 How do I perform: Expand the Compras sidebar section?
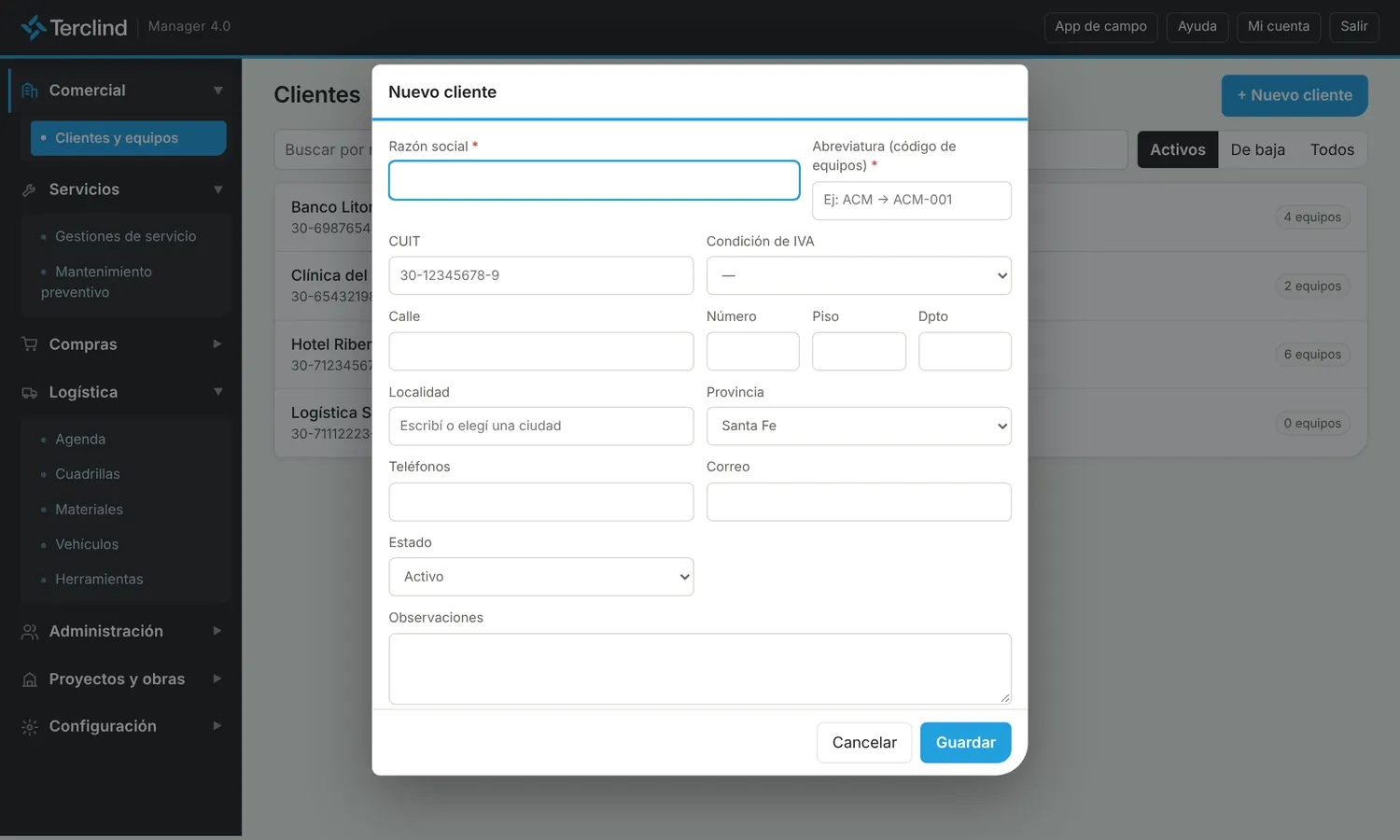click(x=217, y=344)
